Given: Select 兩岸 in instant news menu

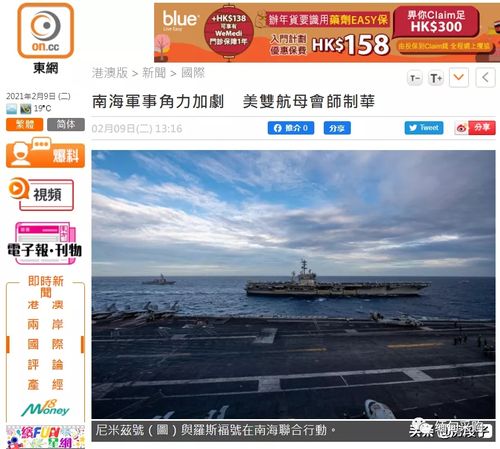Looking at the screenshot, I should (45, 324).
